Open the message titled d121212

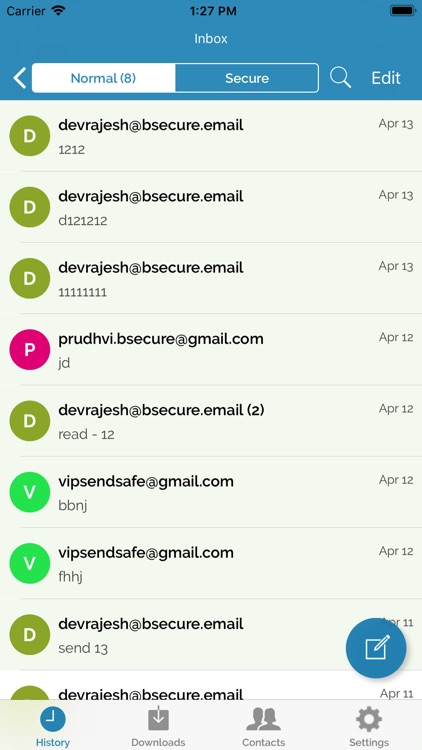coord(211,207)
